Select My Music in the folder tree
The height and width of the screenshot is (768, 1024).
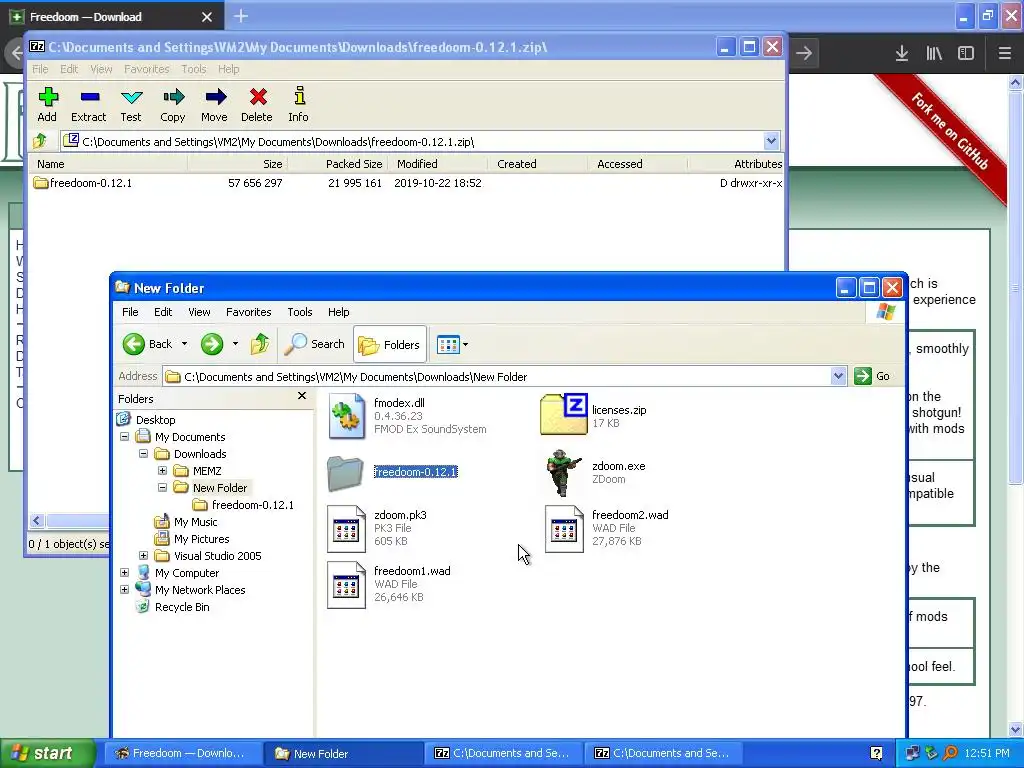pos(195,521)
